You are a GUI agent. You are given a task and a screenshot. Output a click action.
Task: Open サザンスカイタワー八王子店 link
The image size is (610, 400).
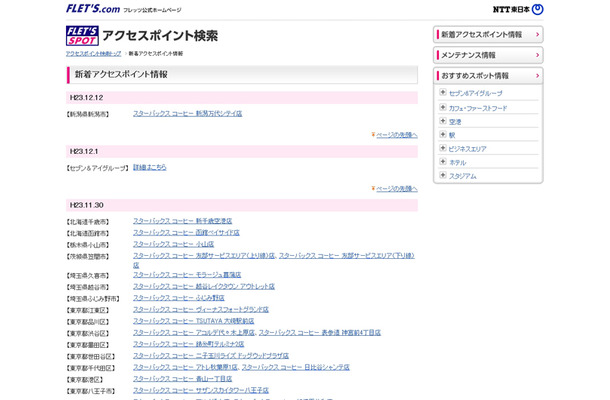pyautogui.click(x=201, y=390)
